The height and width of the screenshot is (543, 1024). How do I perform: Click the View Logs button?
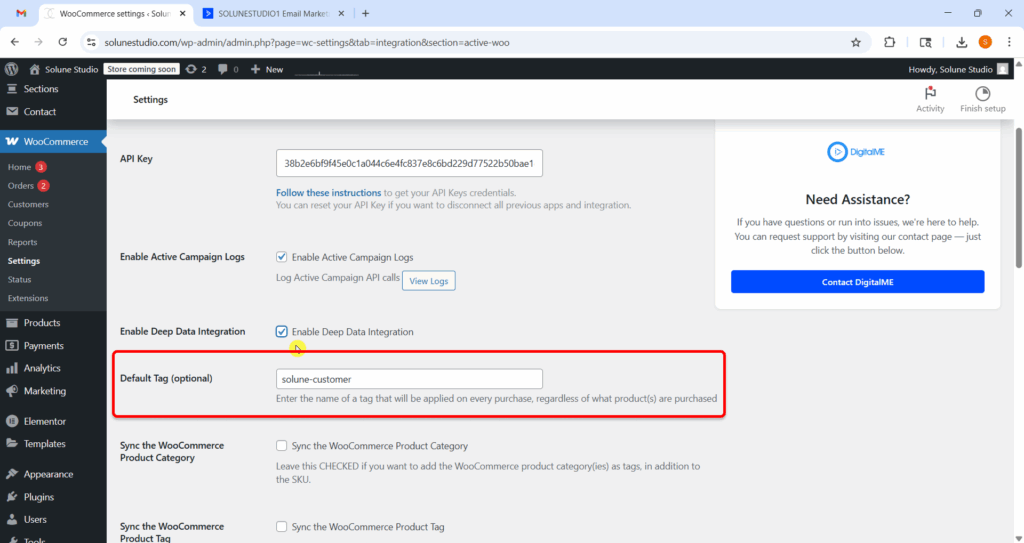(x=429, y=281)
